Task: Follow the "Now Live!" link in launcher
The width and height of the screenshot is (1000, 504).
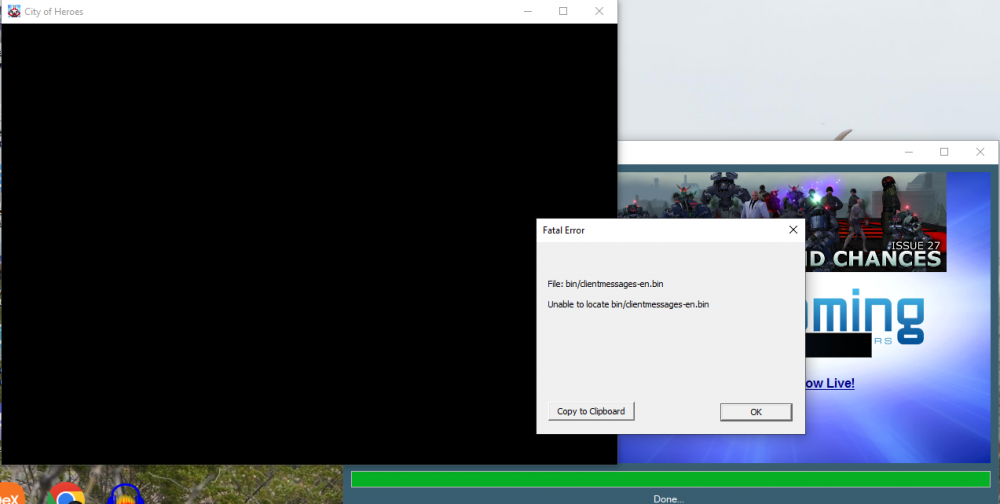Action: point(830,383)
